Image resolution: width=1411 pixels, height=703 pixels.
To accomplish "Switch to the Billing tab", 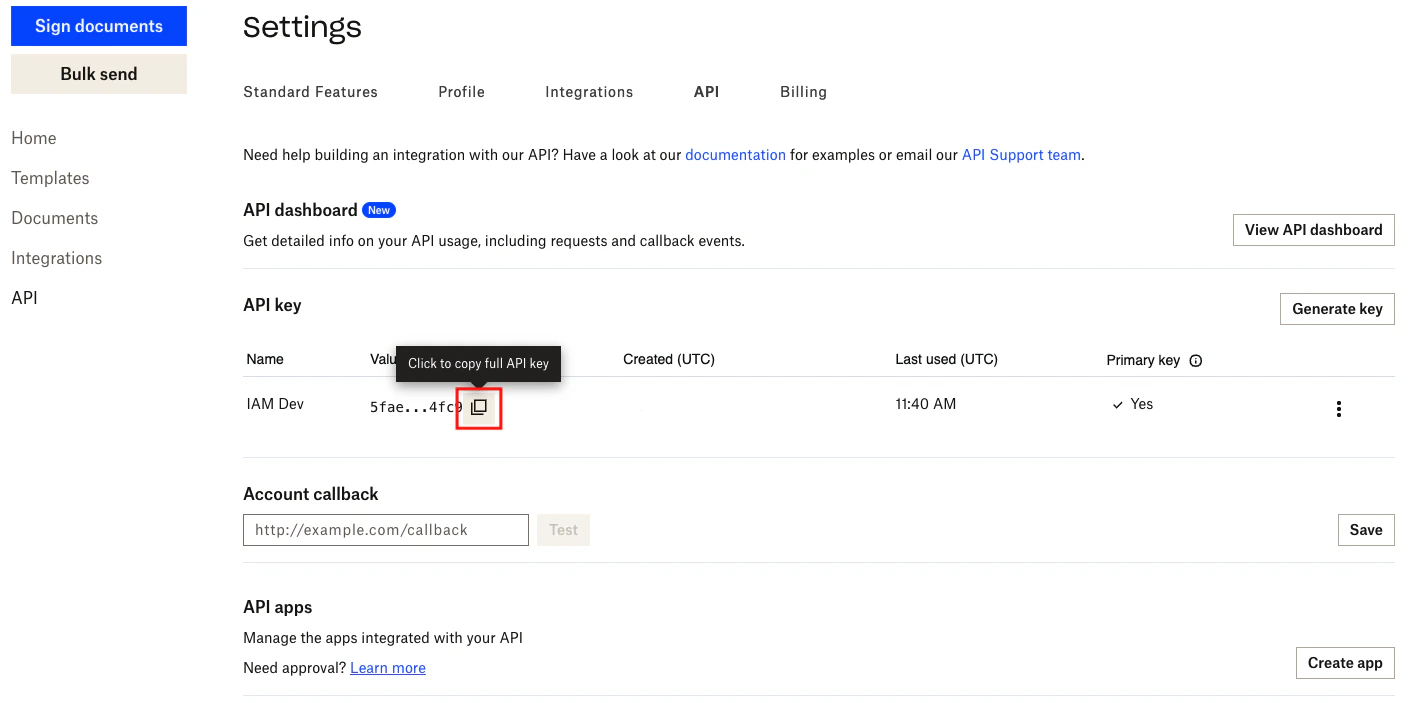I will coord(803,91).
